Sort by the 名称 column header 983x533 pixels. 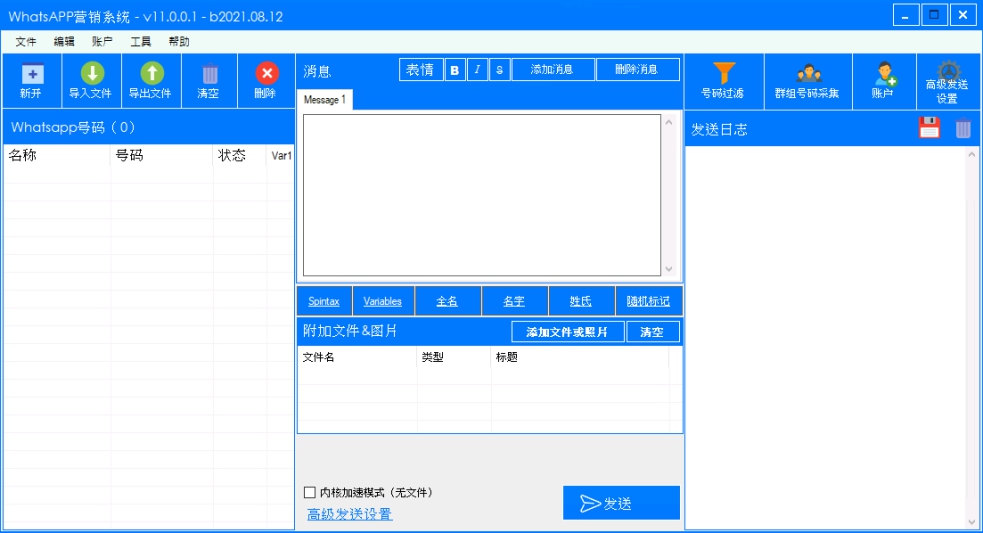pos(57,155)
